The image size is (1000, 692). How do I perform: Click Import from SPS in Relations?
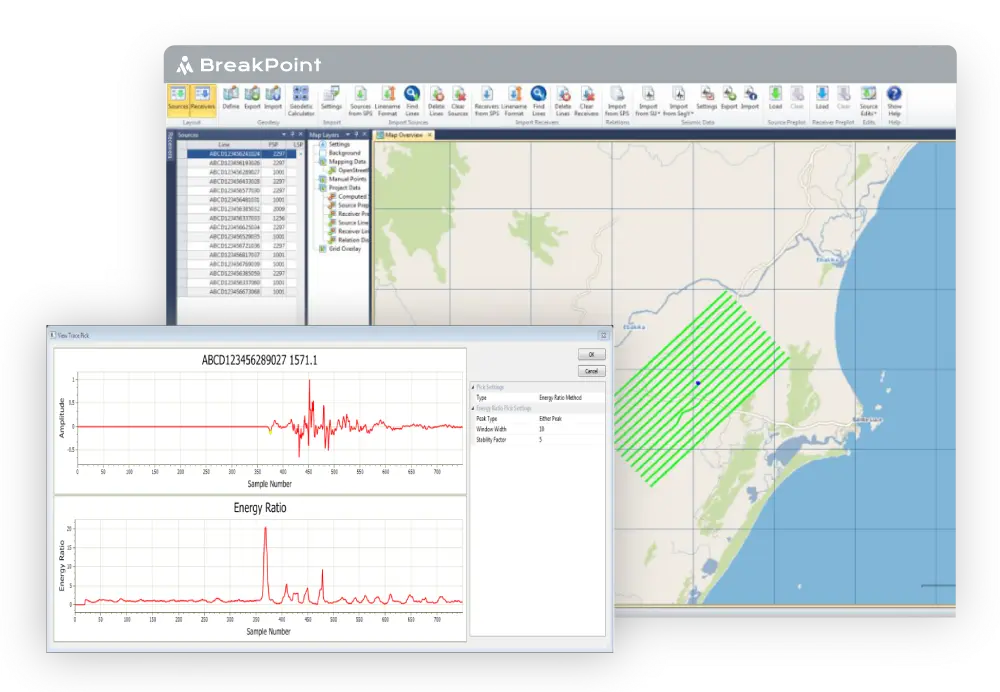point(617,101)
